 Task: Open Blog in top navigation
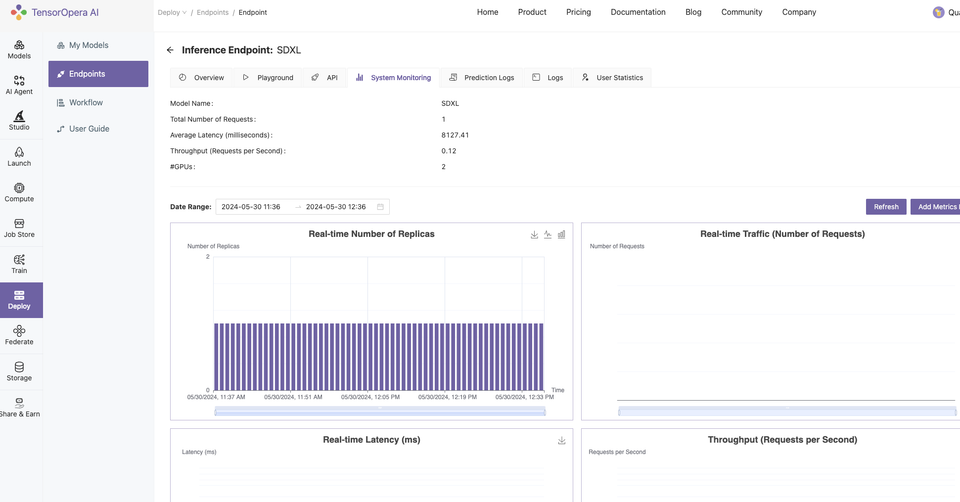pyautogui.click(x=693, y=12)
